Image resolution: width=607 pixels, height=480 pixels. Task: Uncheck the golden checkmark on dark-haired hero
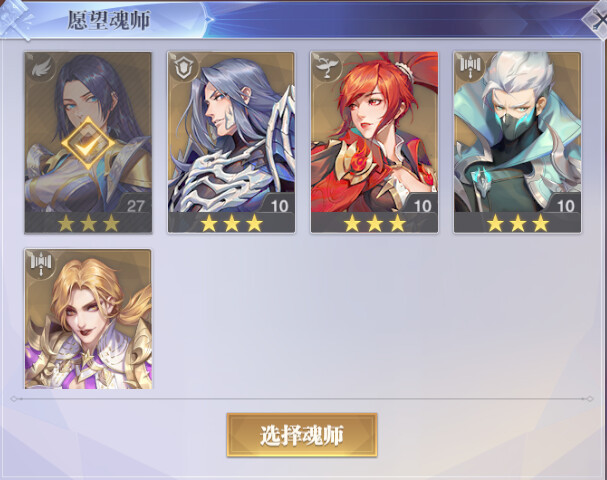[88, 144]
